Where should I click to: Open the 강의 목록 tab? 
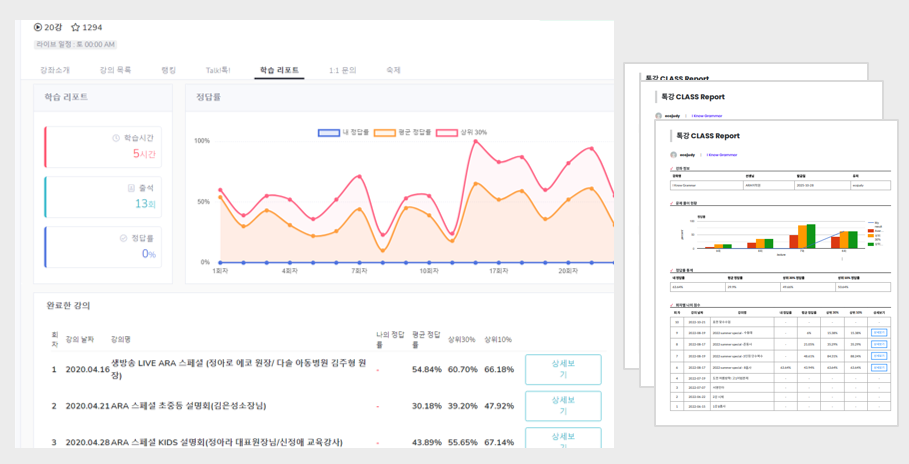(x=115, y=70)
